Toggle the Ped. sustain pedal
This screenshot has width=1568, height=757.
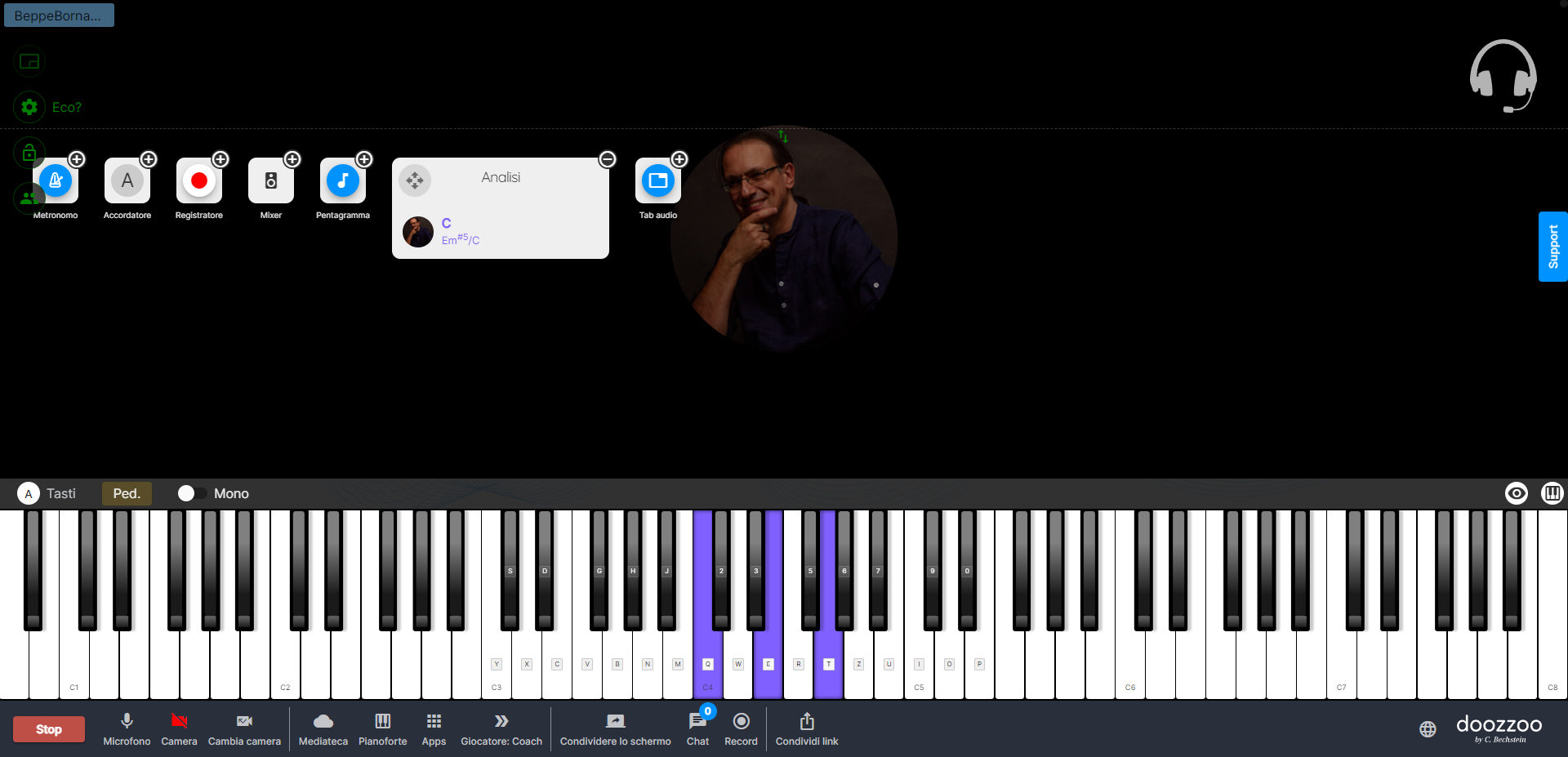pos(127,493)
